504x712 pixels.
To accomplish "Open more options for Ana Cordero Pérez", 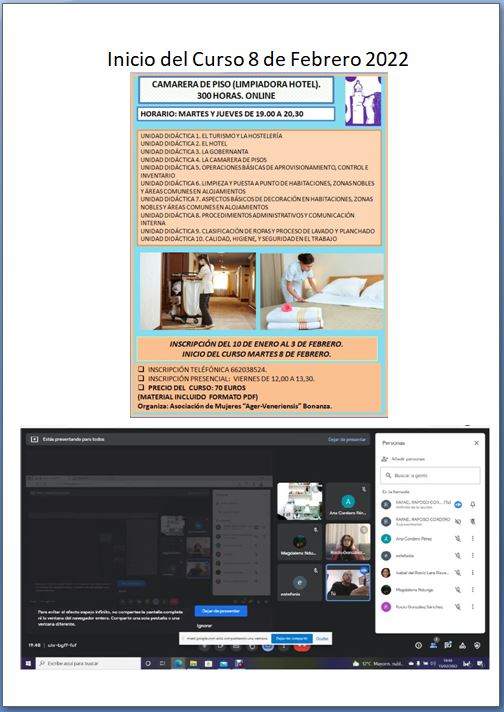I will 473,539.
